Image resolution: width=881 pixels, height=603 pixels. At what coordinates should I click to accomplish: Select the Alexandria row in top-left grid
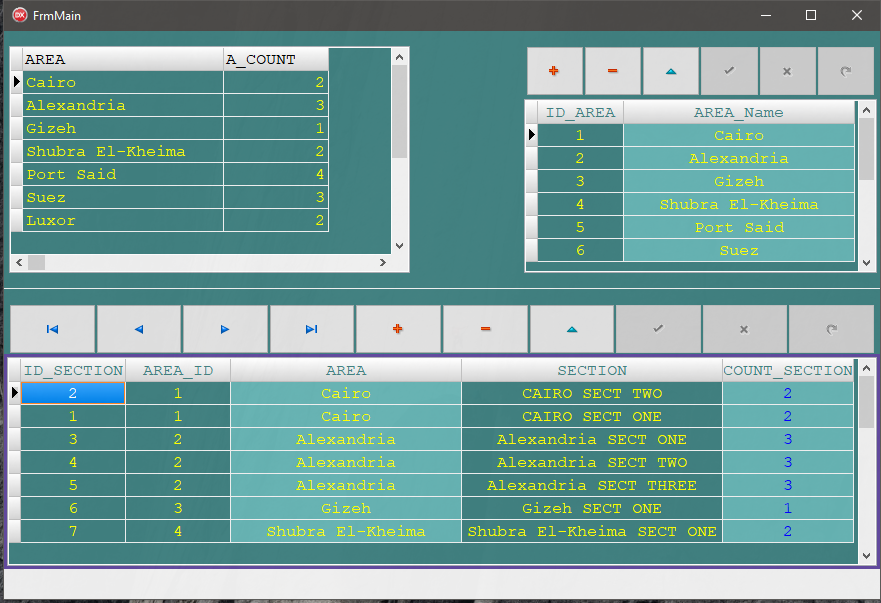pos(175,106)
